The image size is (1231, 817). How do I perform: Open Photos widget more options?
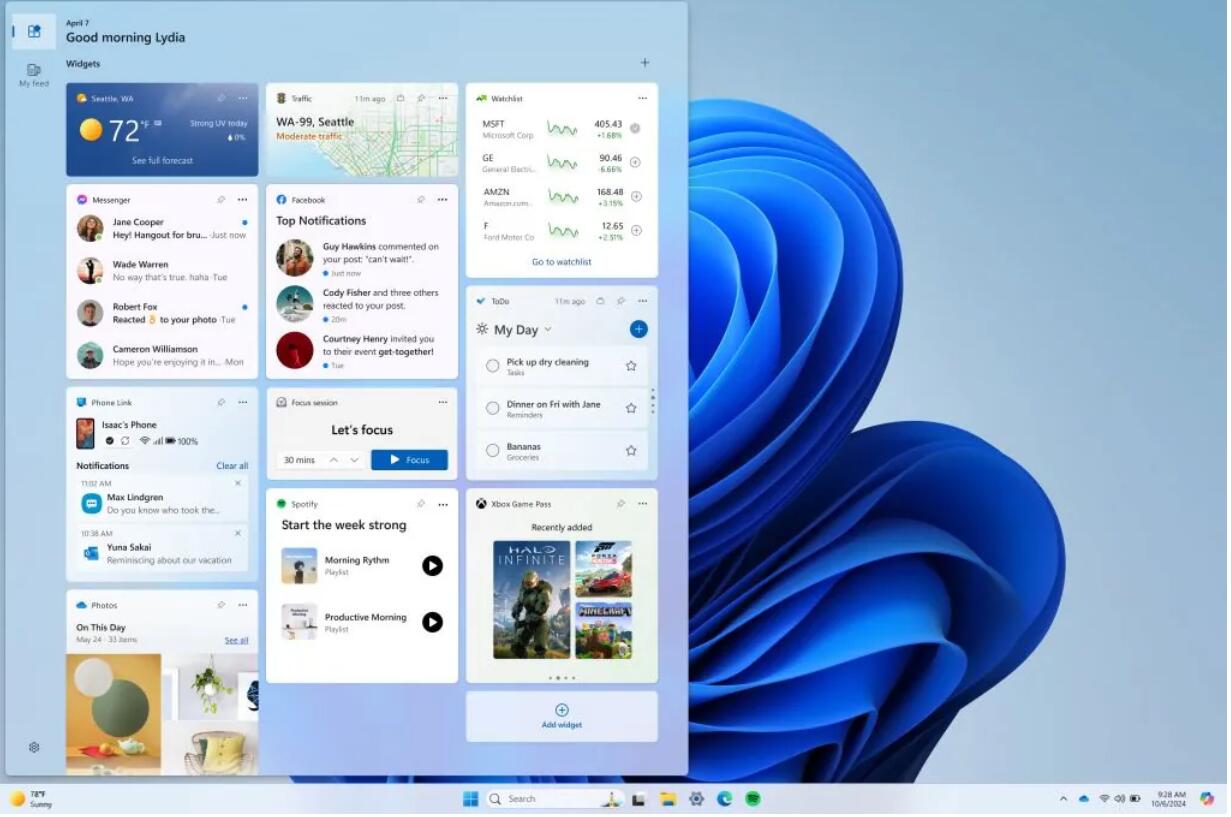[x=243, y=607]
